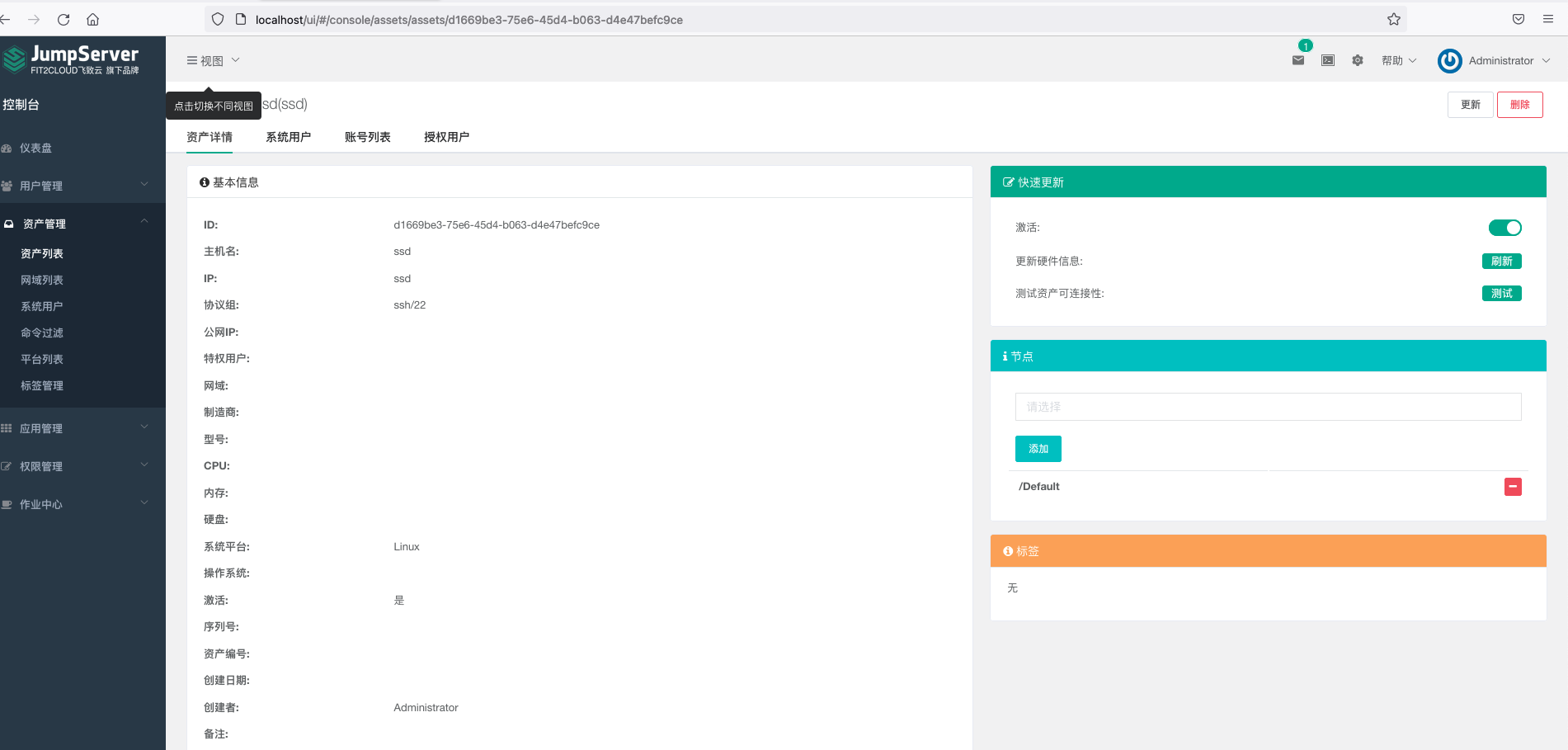Go back in browser history
This screenshot has height=750, width=1568.
(x=5, y=19)
